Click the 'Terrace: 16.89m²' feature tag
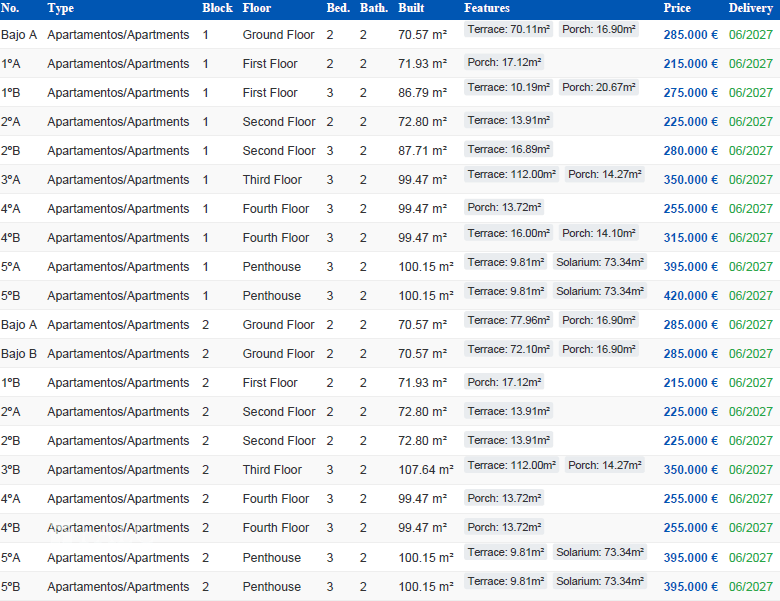The height and width of the screenshot is (601, 780). coord(509,150)
